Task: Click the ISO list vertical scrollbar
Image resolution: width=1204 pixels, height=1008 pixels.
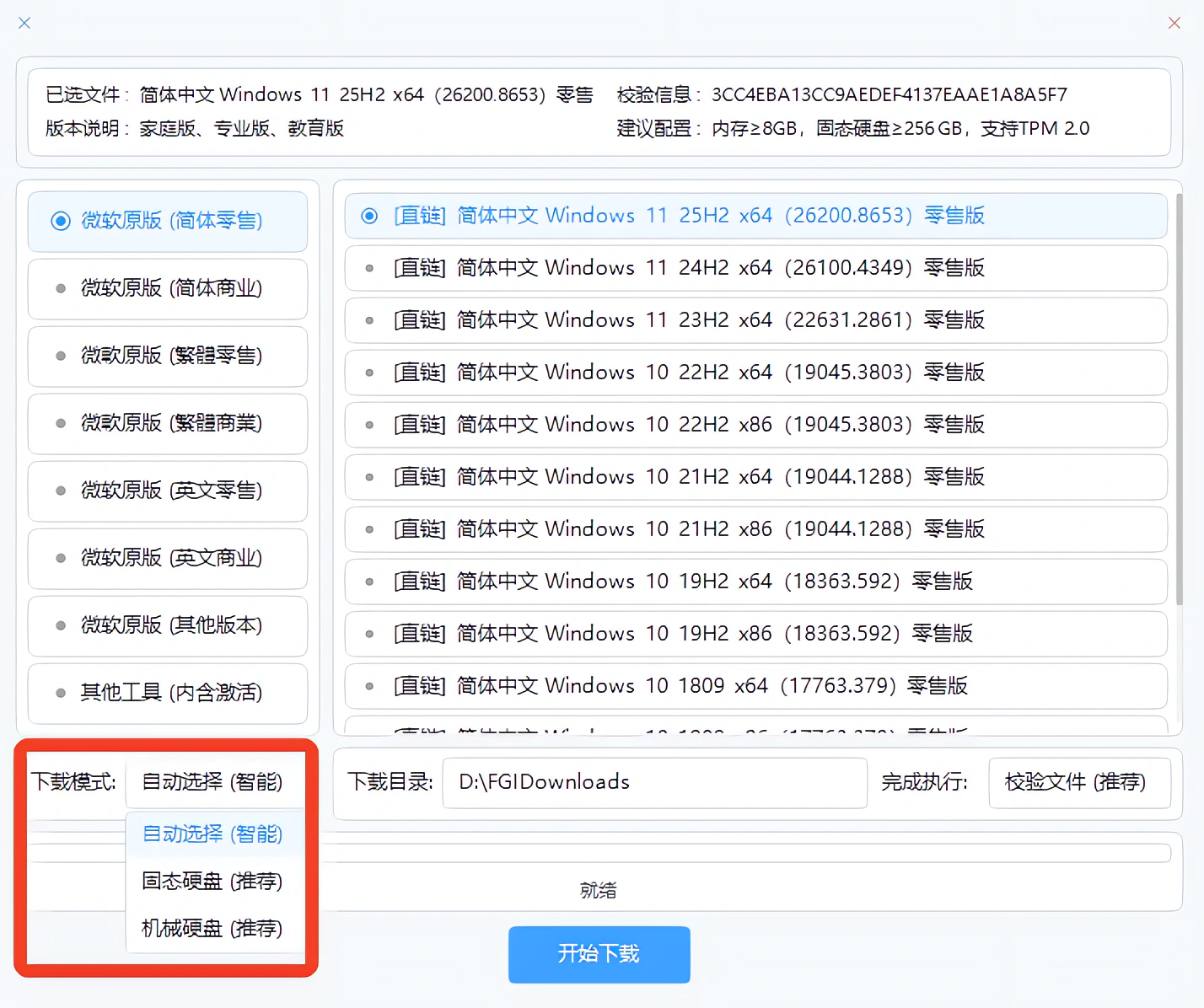Action: click(1179, 399)
